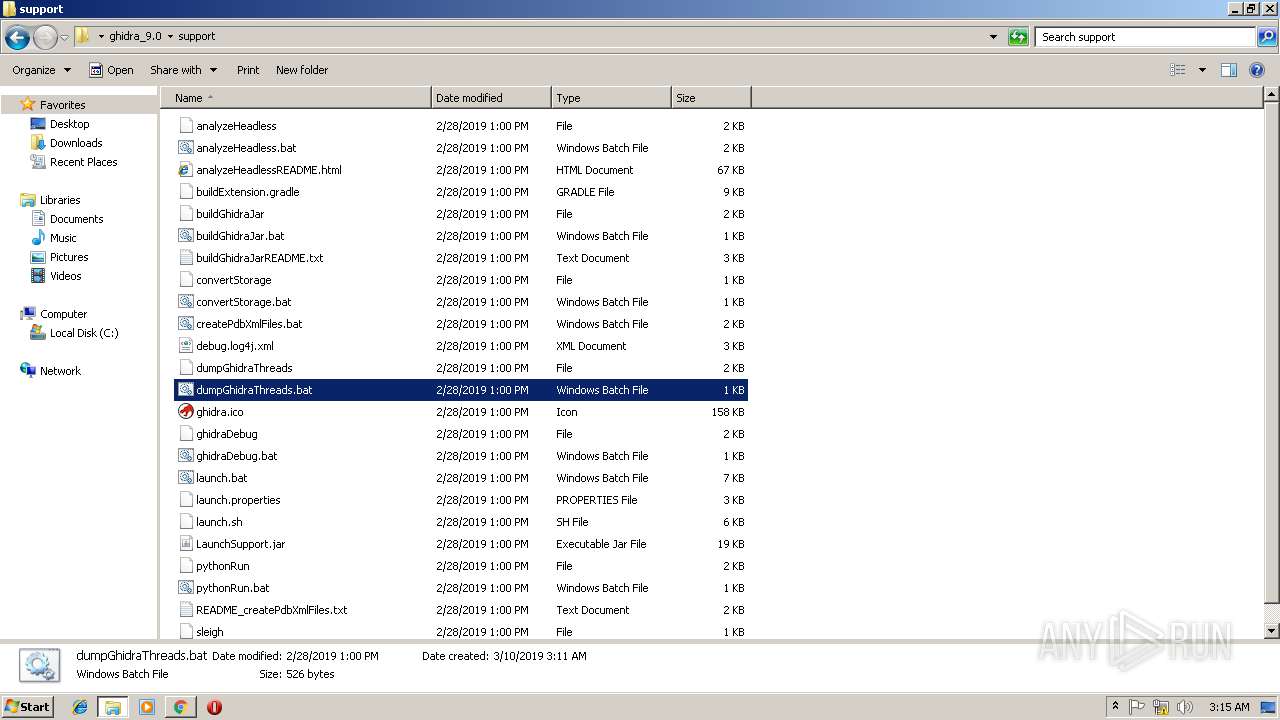The width and height of the screenshot is (1280, 720).
Task: Open Network in the navigation pane
Action: click(60, 371)
